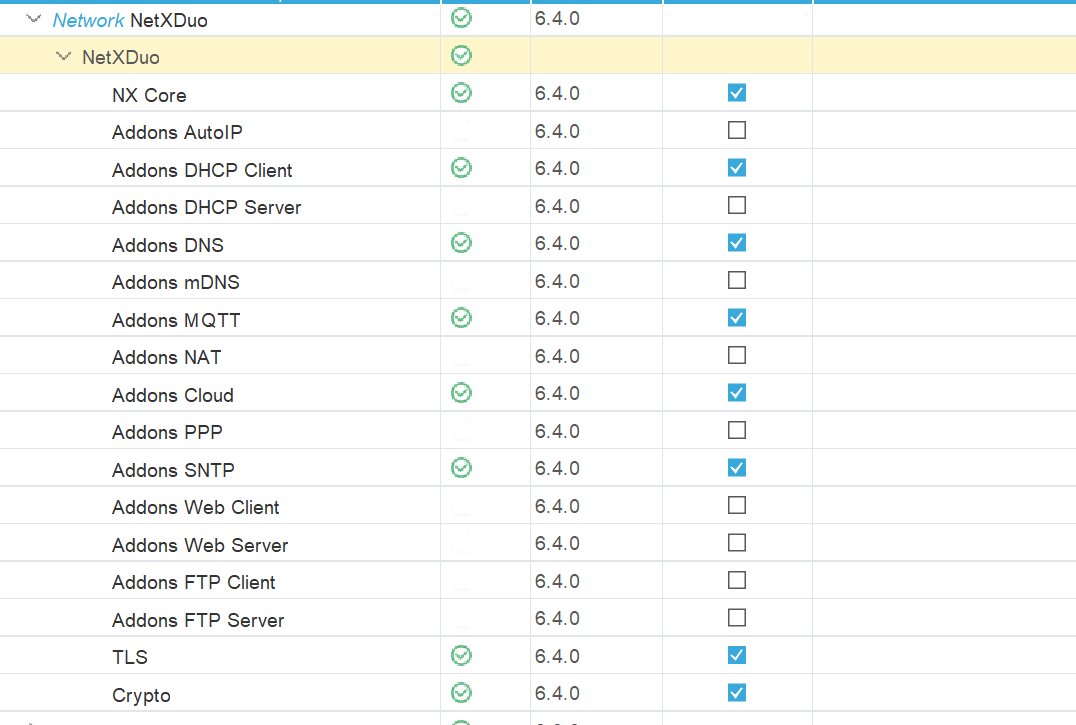
Task: Click the status icon beside Addons SNTP
Action: (x=461, y=467)
